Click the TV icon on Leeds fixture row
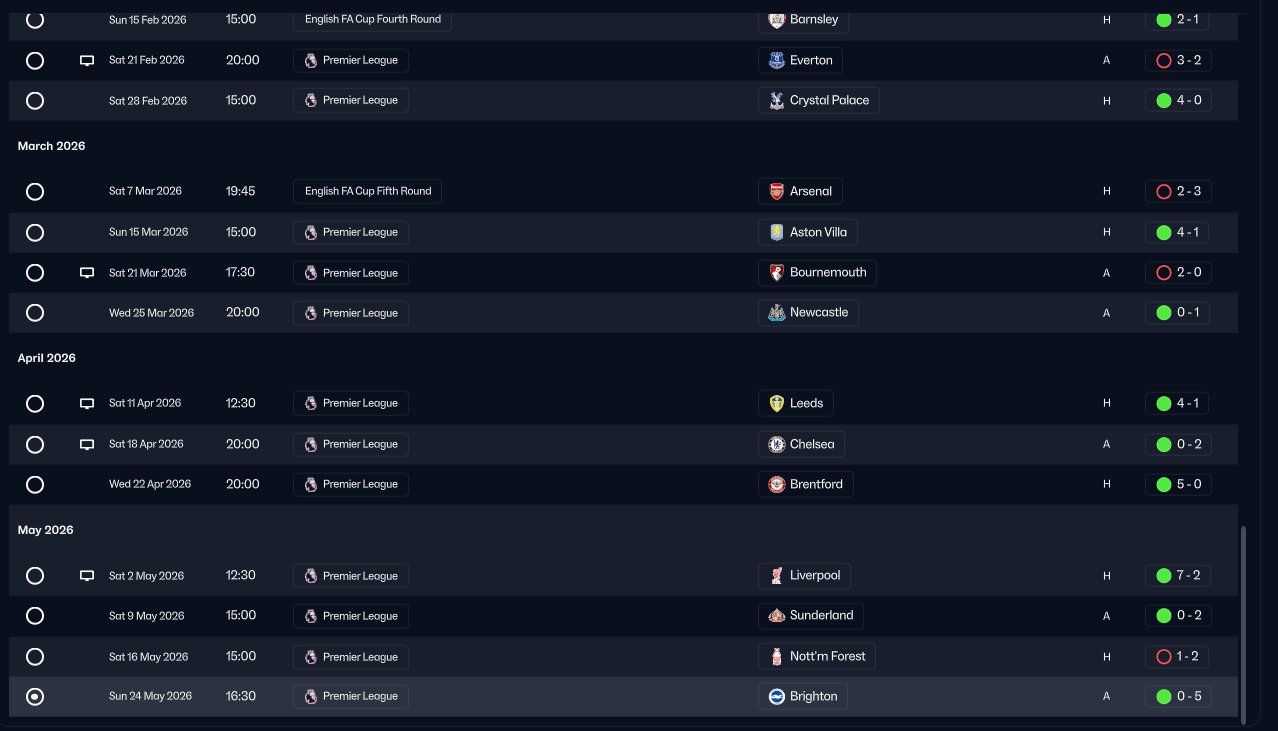 [x=87, y=404]
